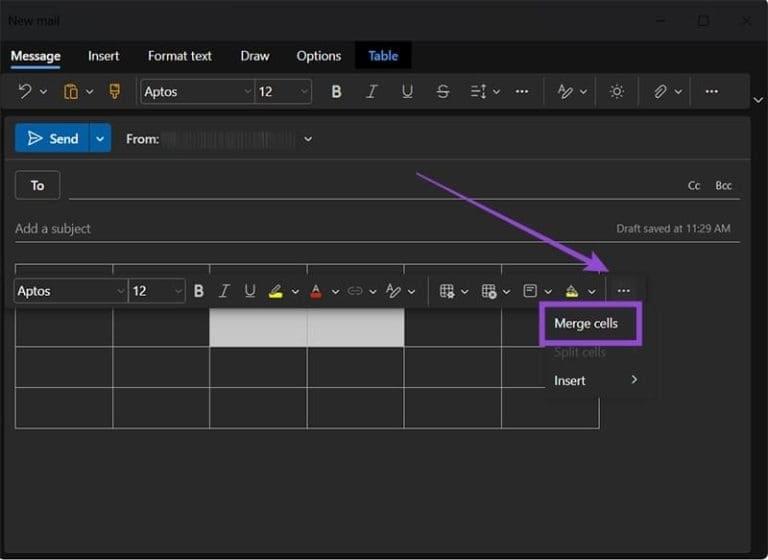Select Merge cells from the menu
768x560 pixels.
click(x=586, y=324)
